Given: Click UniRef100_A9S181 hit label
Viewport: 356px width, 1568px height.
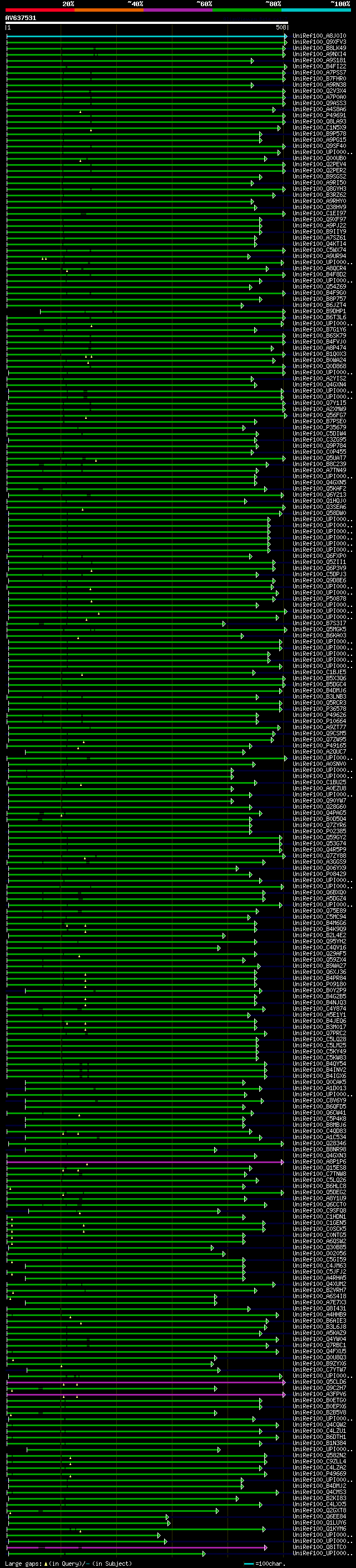Looking at the screenshot, I should [x=319, y=60].
